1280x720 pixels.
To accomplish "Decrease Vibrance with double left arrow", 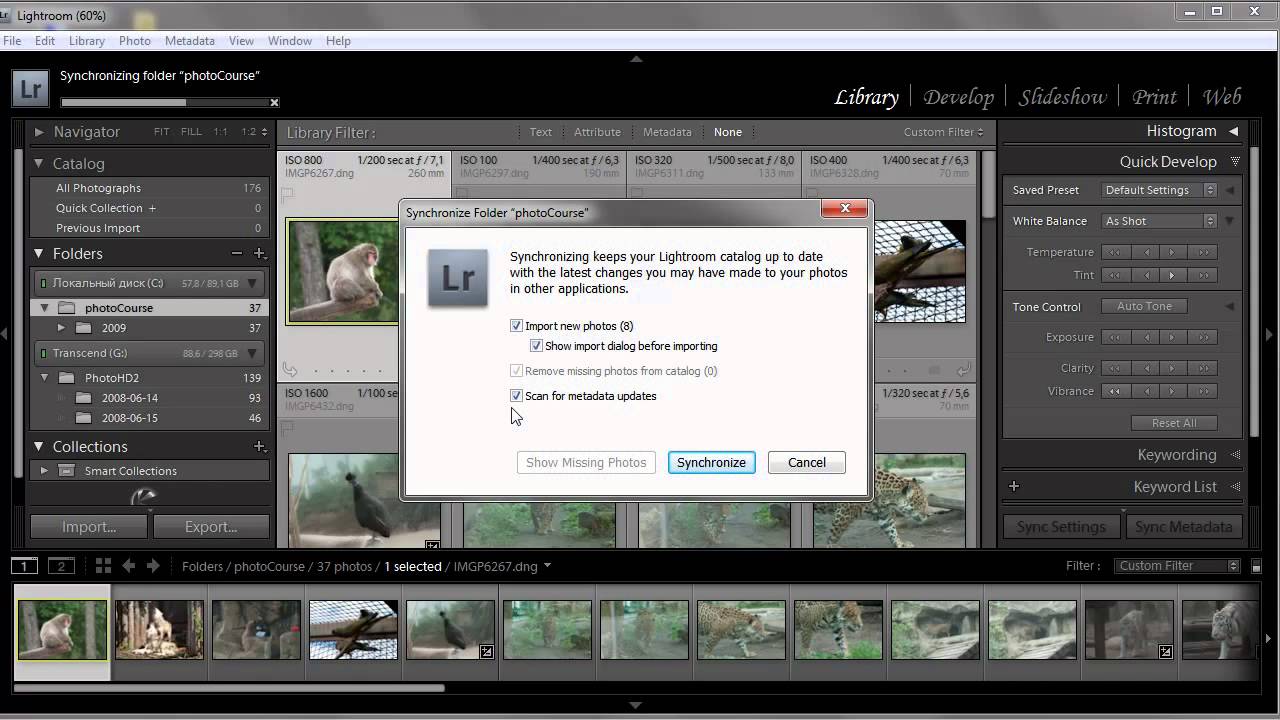I will pos(1114,391).
